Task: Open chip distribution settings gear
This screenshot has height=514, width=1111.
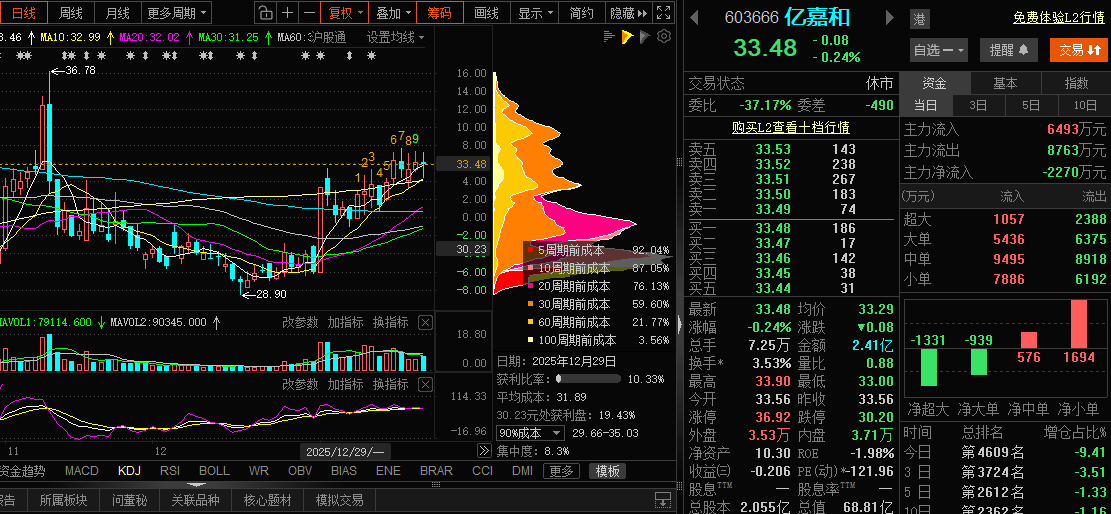Action: (663, 37)
